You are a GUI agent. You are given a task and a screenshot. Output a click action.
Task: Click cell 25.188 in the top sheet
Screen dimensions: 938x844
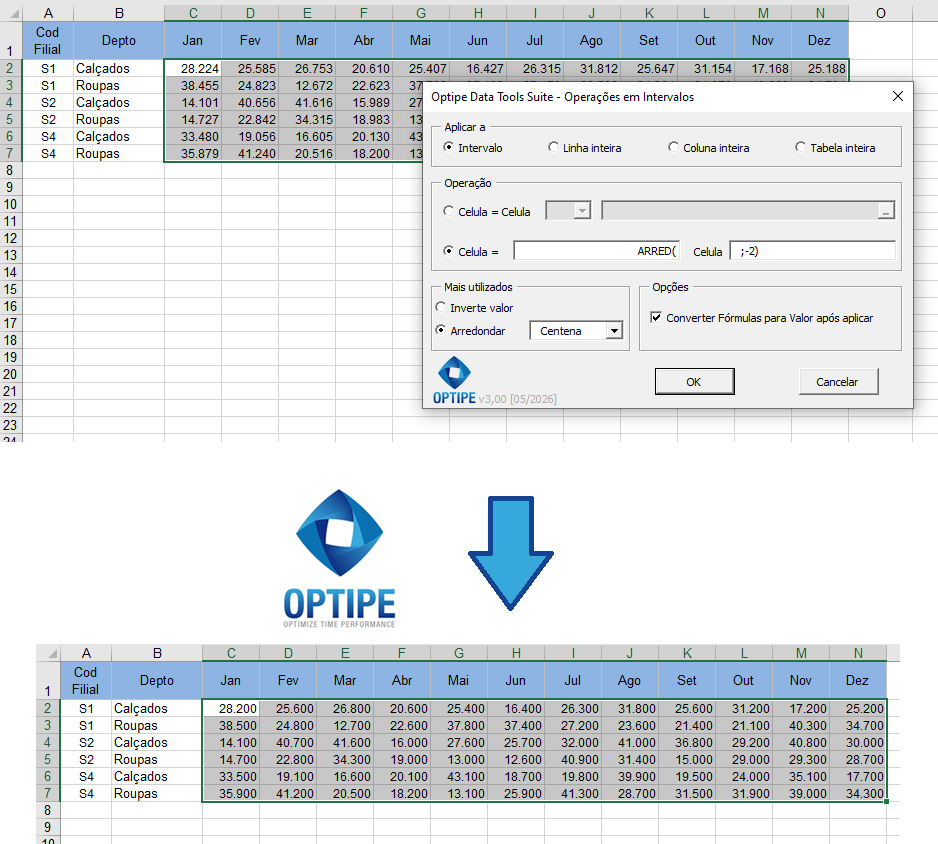click(x=820, y=69)
